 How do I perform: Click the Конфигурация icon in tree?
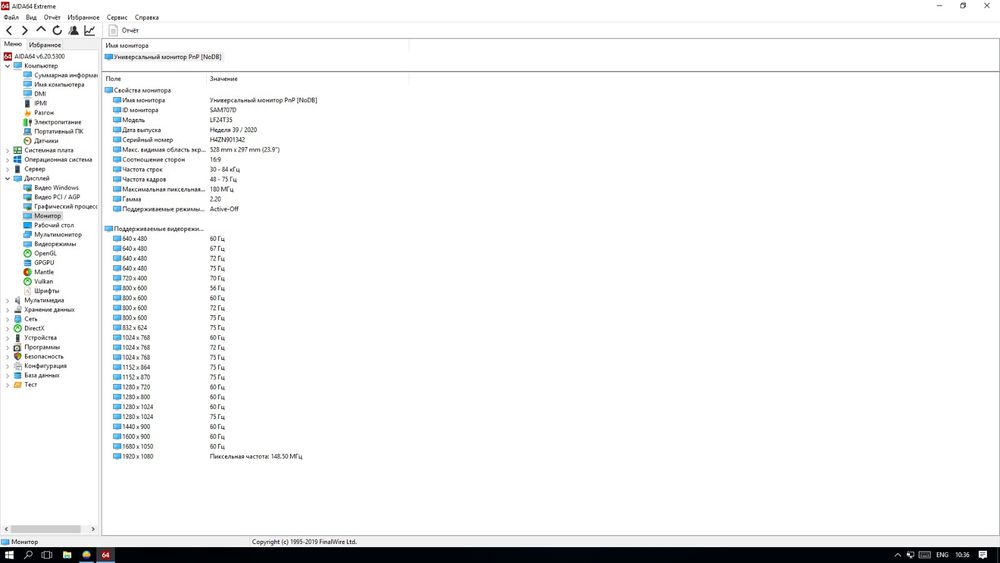click(x=18, y=366)
